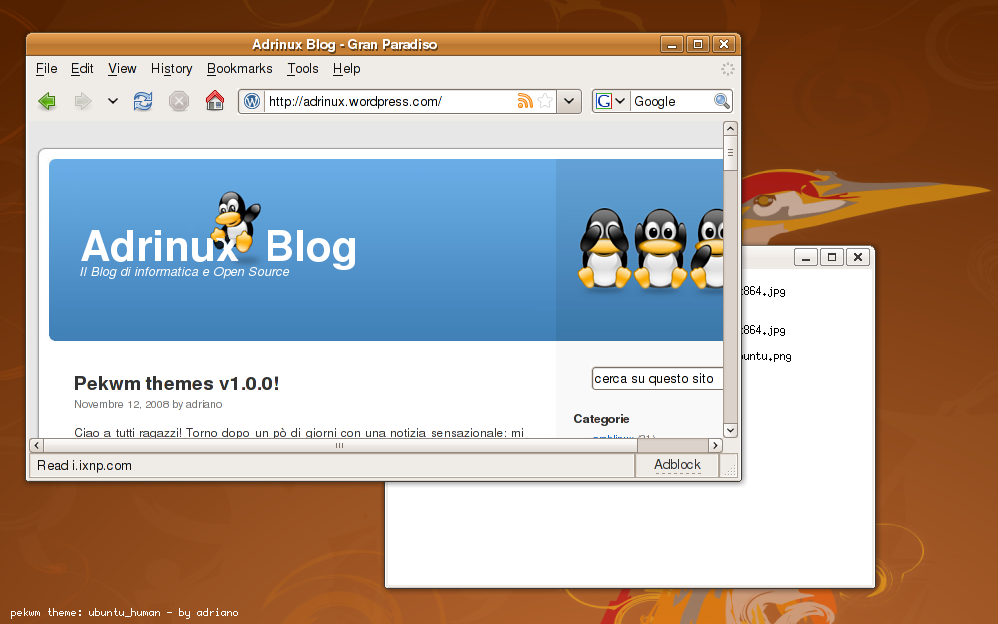Open the Google search engine selector
998x624 pixels.
610,101
